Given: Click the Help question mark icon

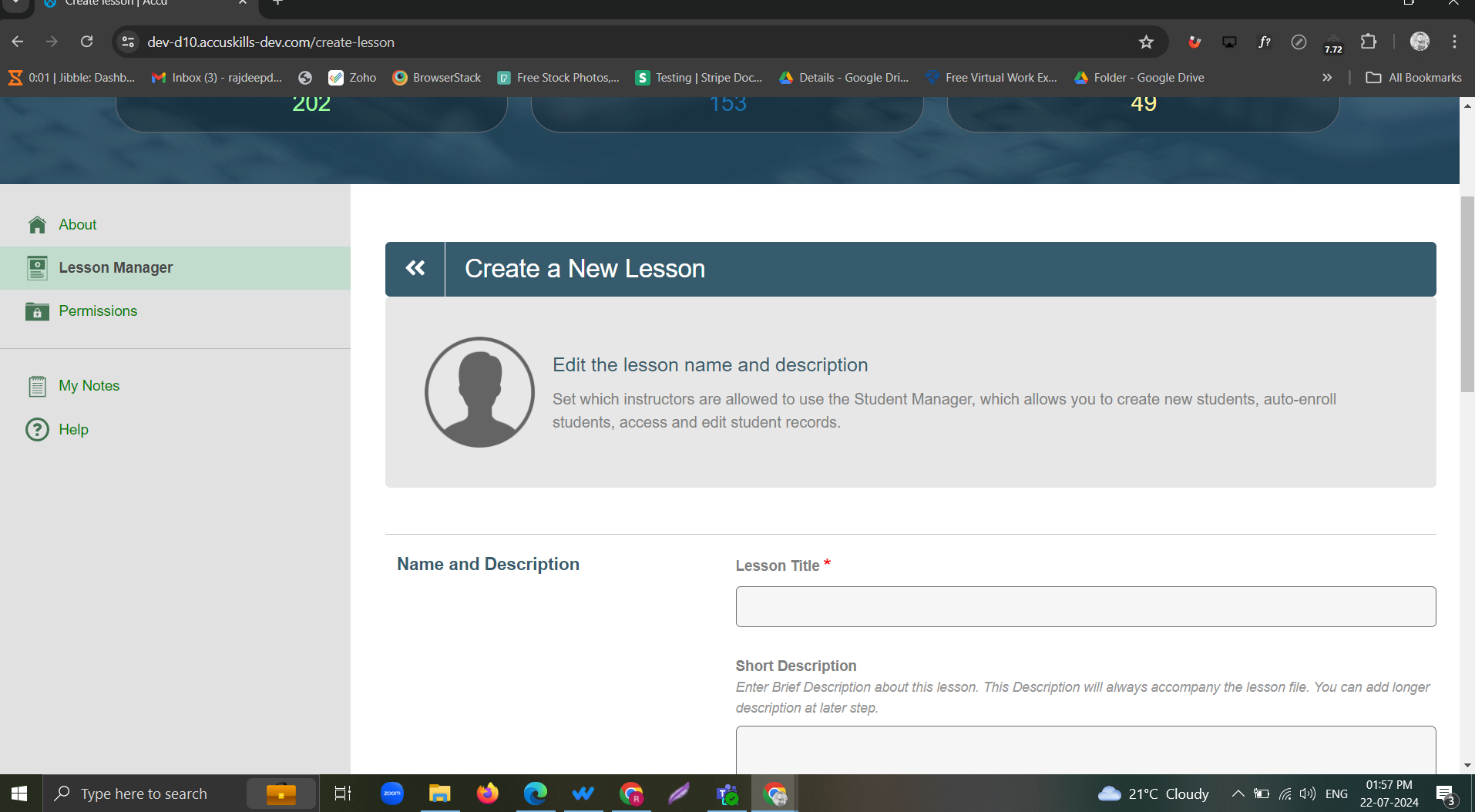Looking at the screenshot, I should (37, 430).
